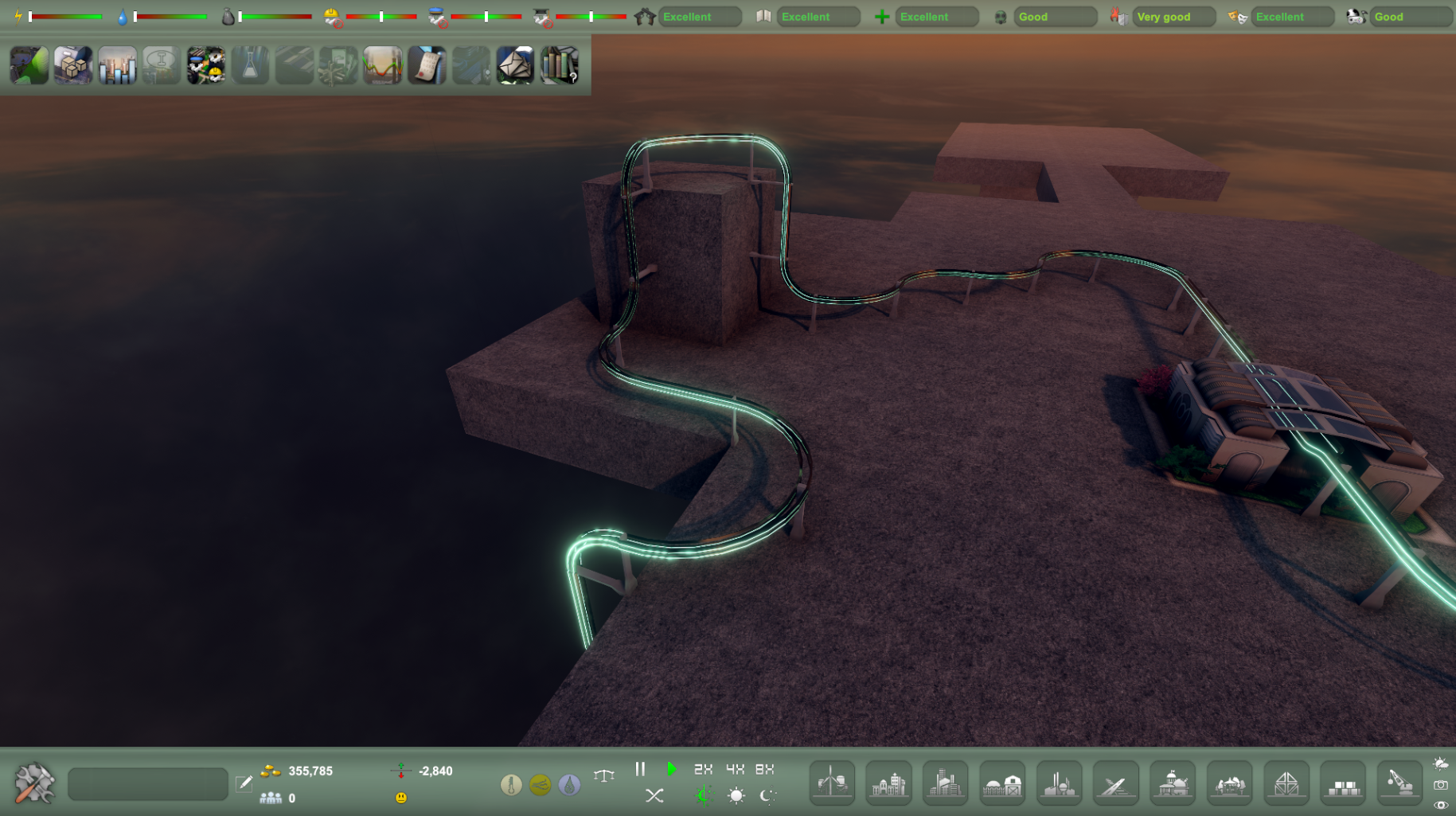
Task: Click the blue cap worker employment bar
Action: pyautogui.click(x=486, y=16)
